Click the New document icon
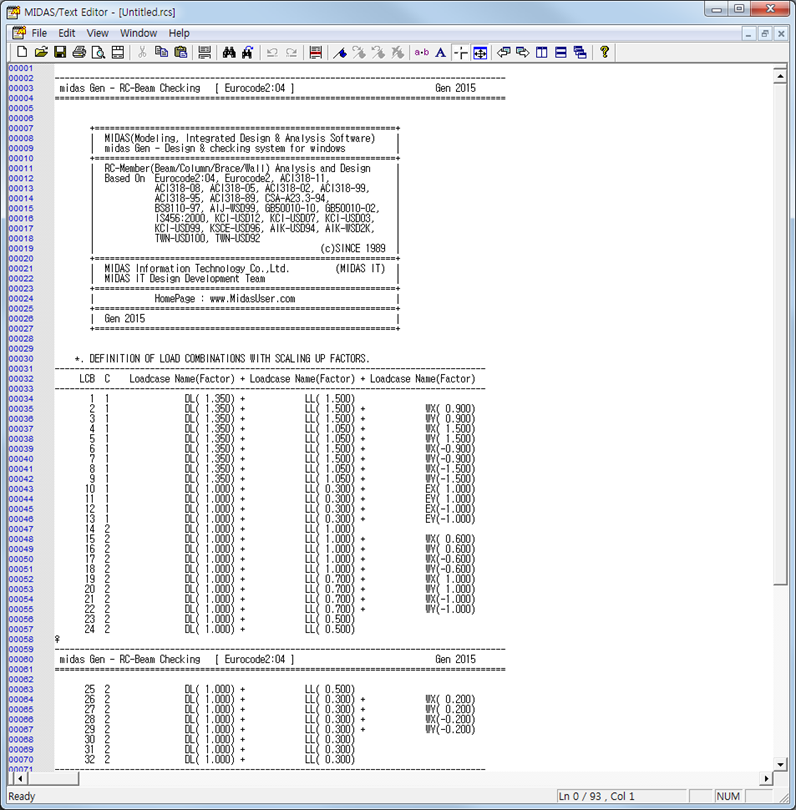The height and width of the screenshot is (810, 796). (x=22, y=52)
